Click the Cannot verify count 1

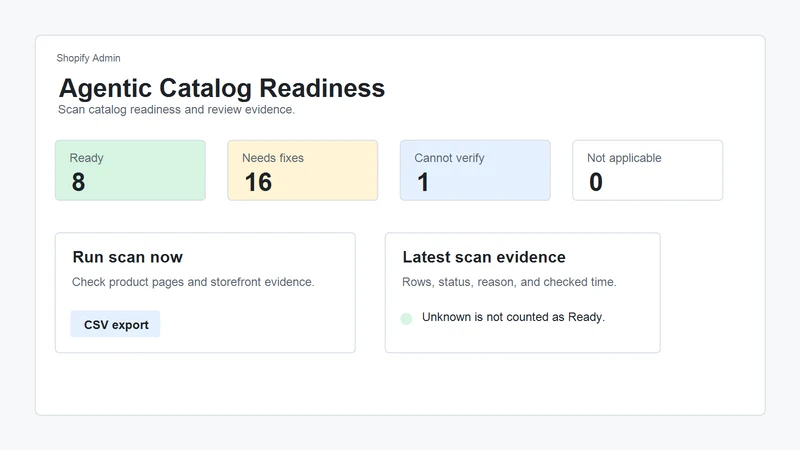tap(423, 182)
